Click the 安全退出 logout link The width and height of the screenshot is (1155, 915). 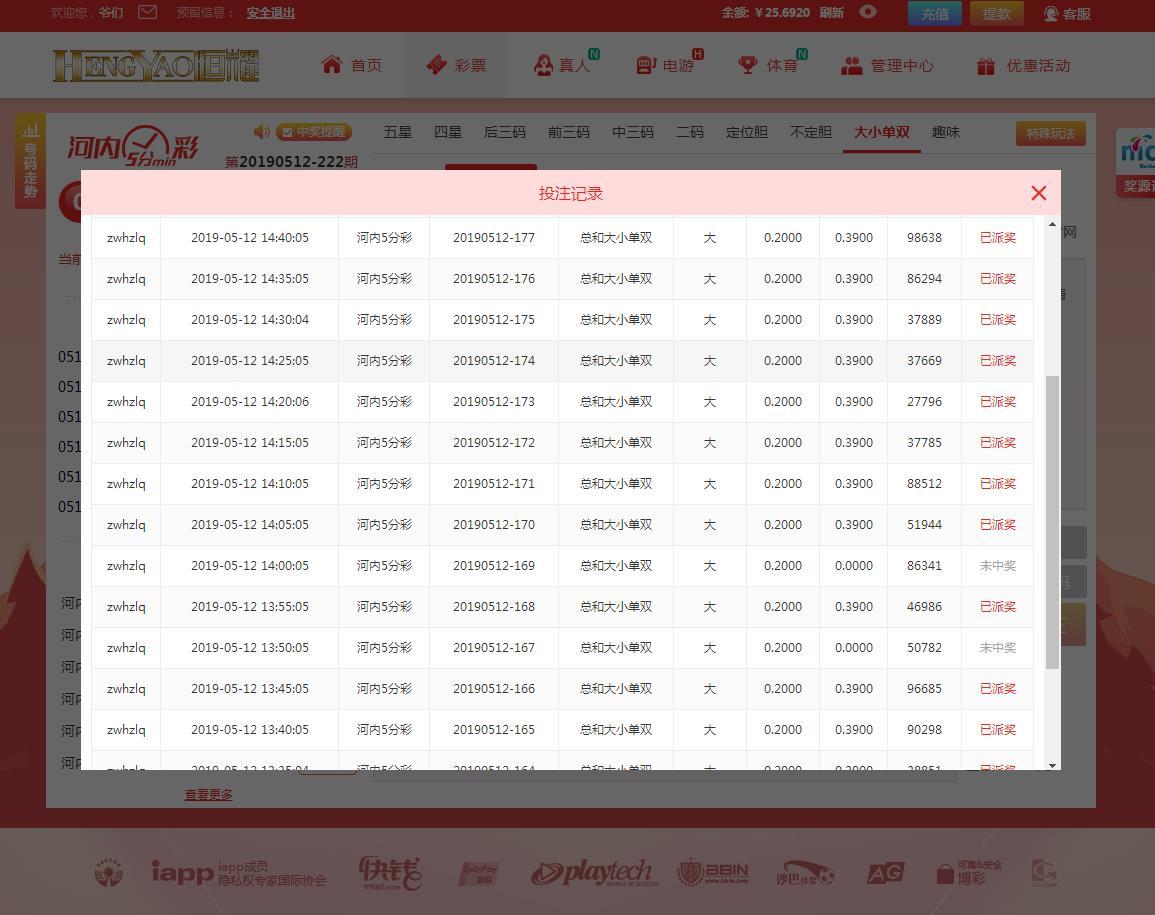[270, 13]
